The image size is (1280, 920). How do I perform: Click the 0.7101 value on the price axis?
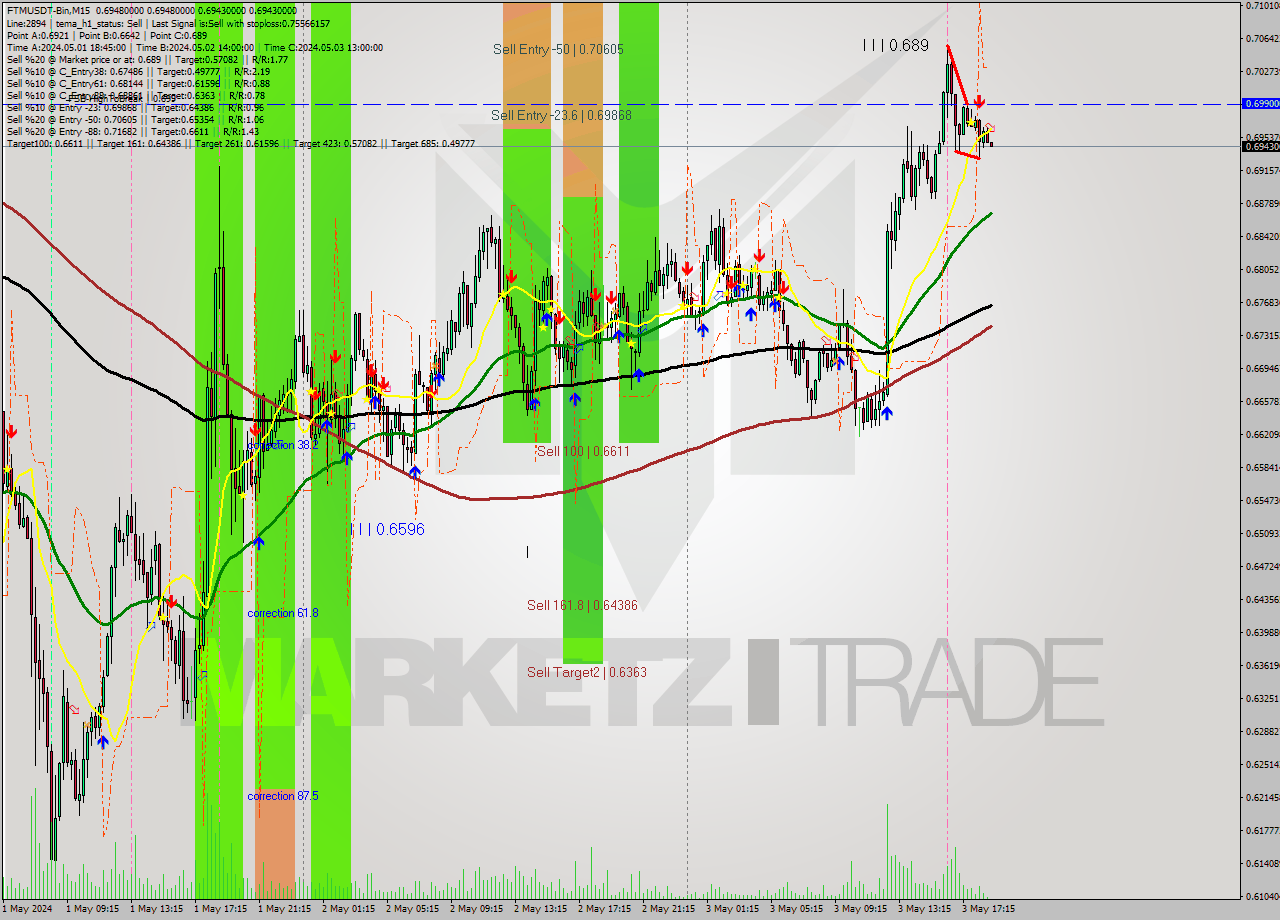click(1262, 6)
